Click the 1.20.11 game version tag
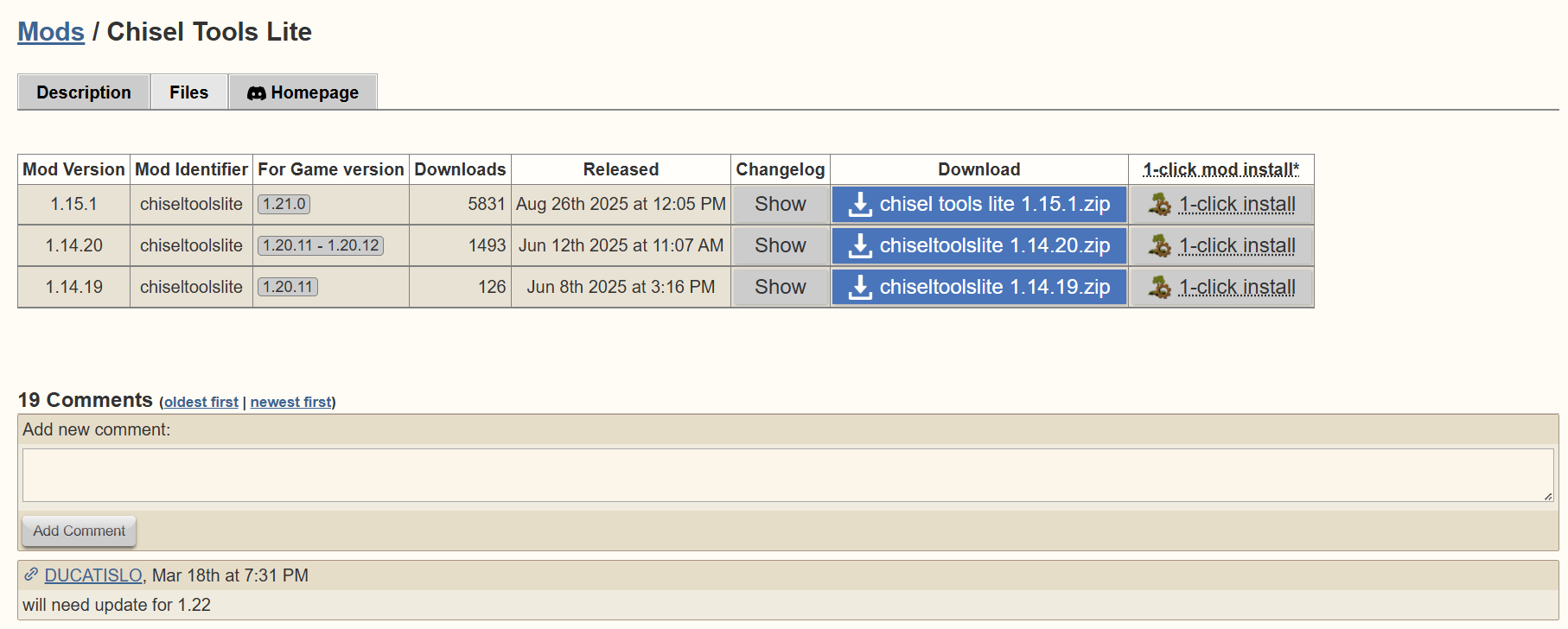 coord(288,288)
